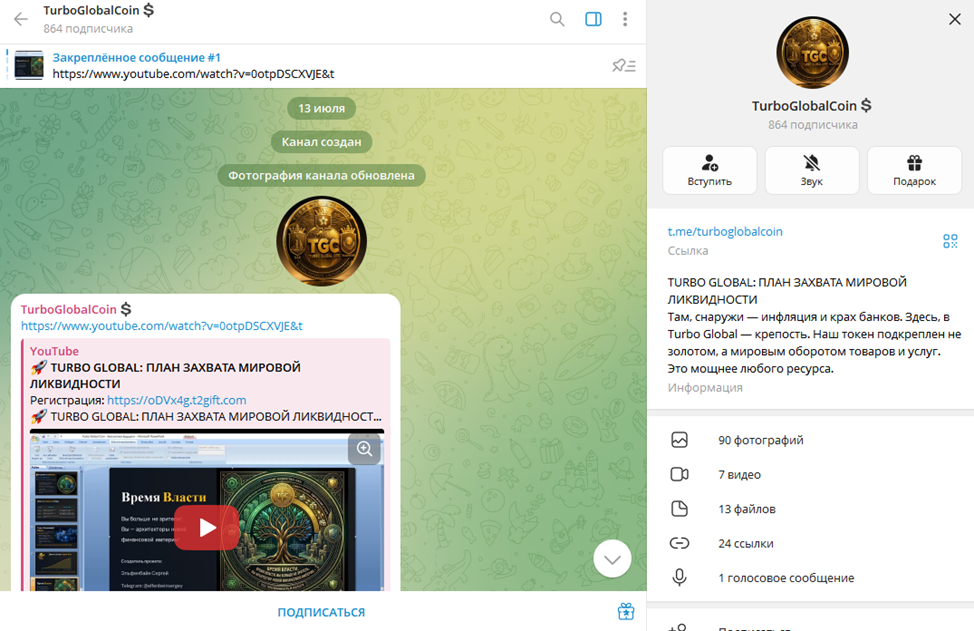The height and width of the screenshot is (631, 974).
Task: Close the channel info panel
Action: (x=955, y=19)
